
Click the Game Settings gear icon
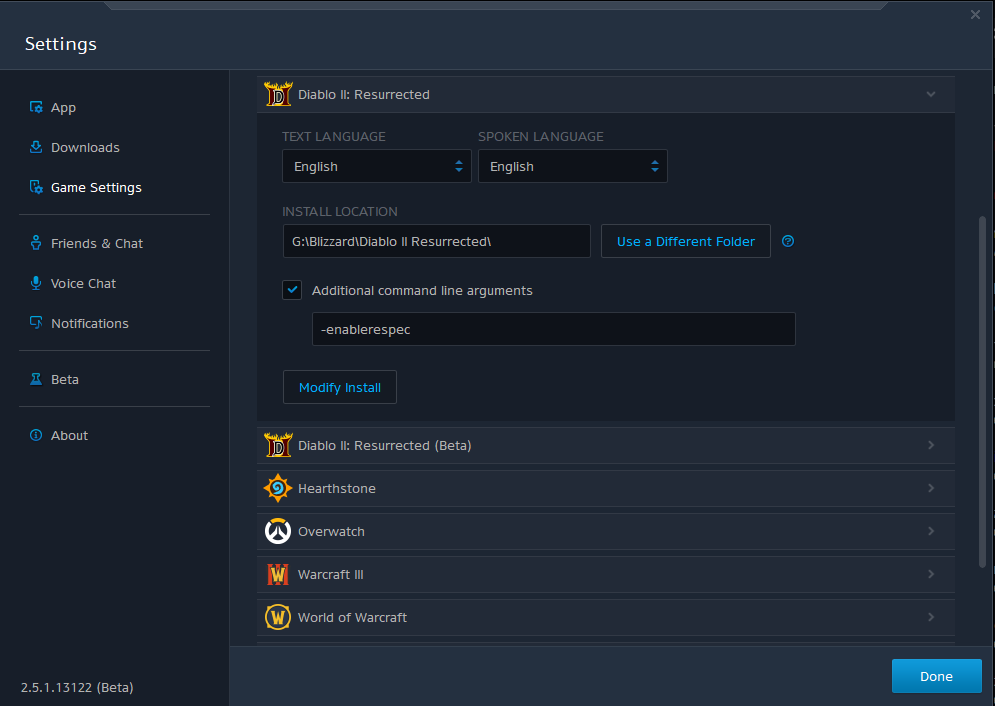click(36, 187)
